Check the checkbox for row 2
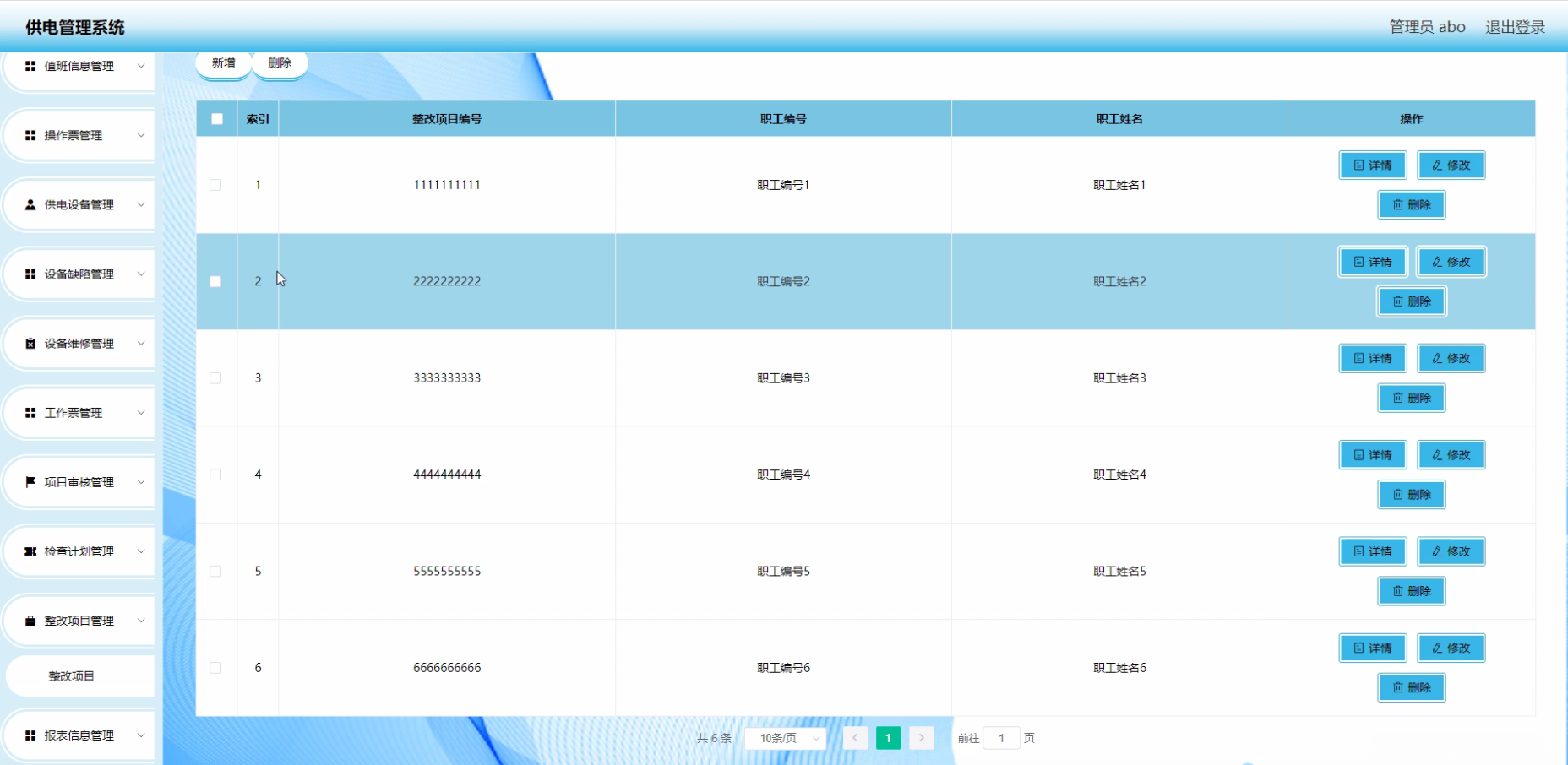Viewport: 1568px width, 765px height. [x=215, y=281]
